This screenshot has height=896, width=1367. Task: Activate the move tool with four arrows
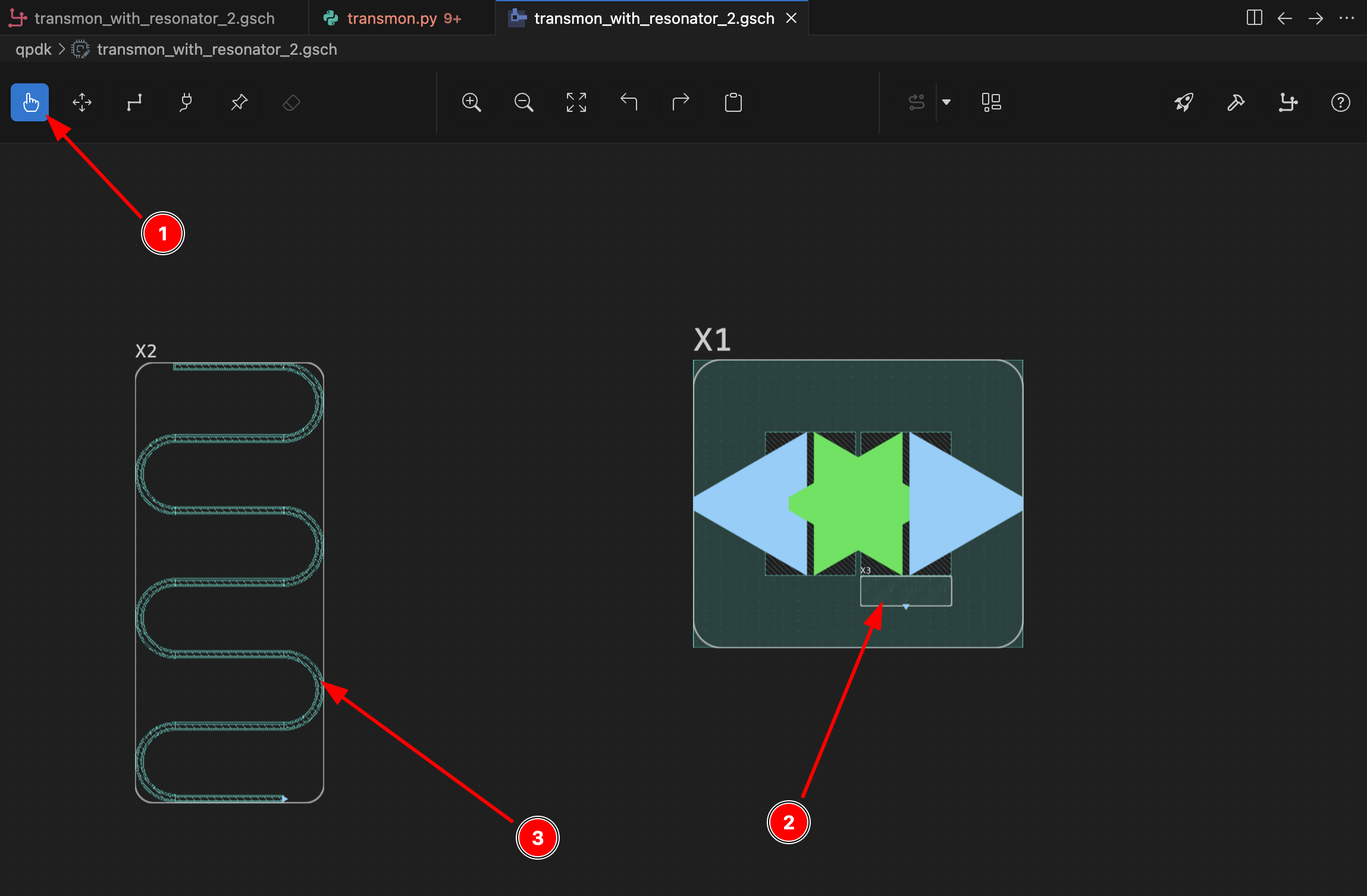click(x=82, y=102)
